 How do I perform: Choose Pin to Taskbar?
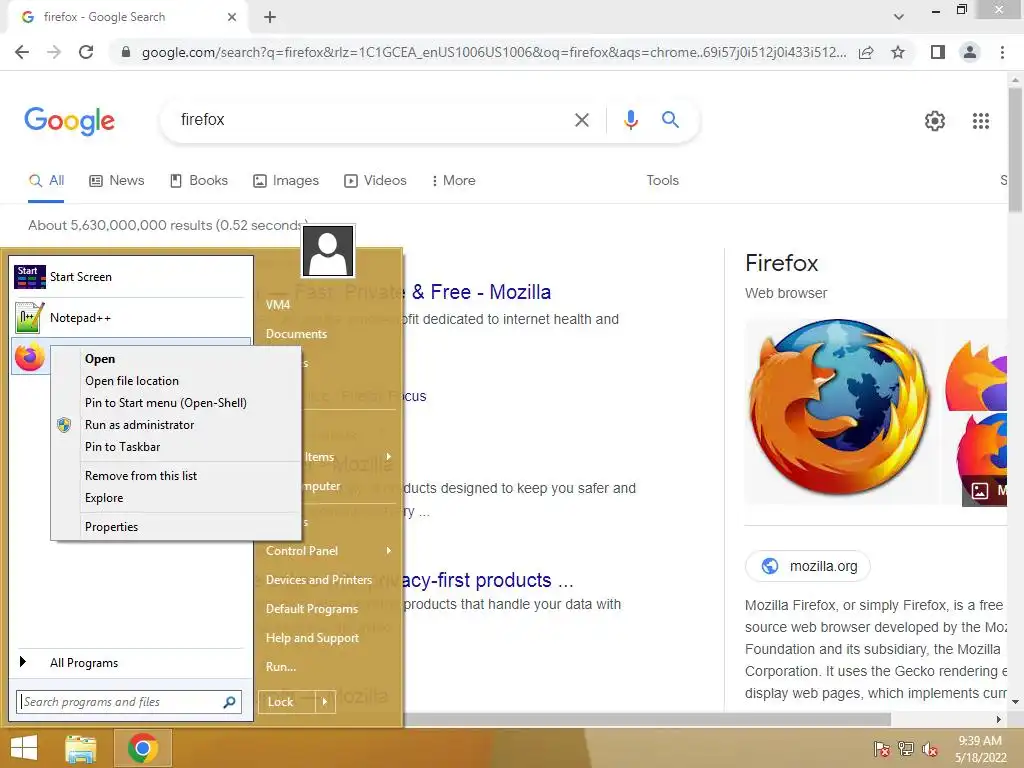176,447
